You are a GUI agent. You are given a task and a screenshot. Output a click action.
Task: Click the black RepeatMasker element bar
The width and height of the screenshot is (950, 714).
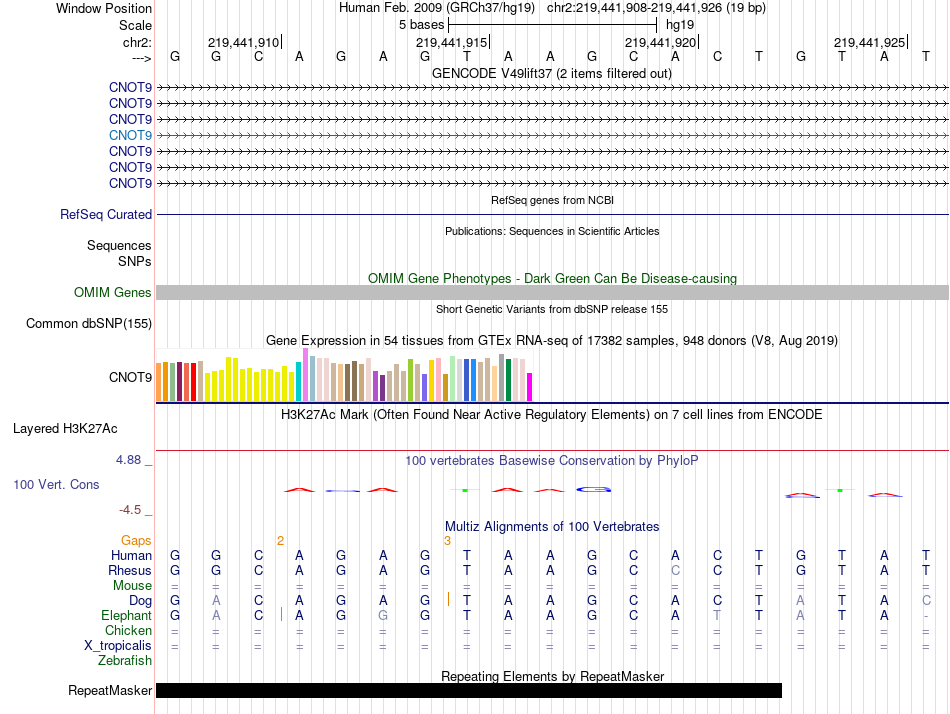point(468,691)
